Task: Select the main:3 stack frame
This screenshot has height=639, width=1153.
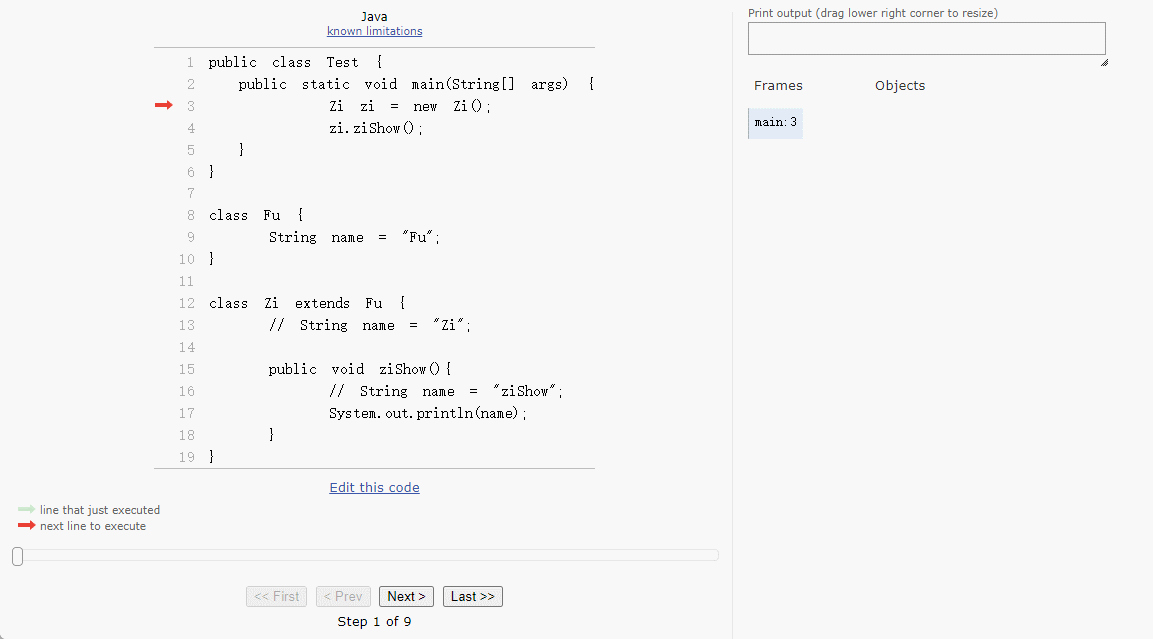Action: (776, 123)
